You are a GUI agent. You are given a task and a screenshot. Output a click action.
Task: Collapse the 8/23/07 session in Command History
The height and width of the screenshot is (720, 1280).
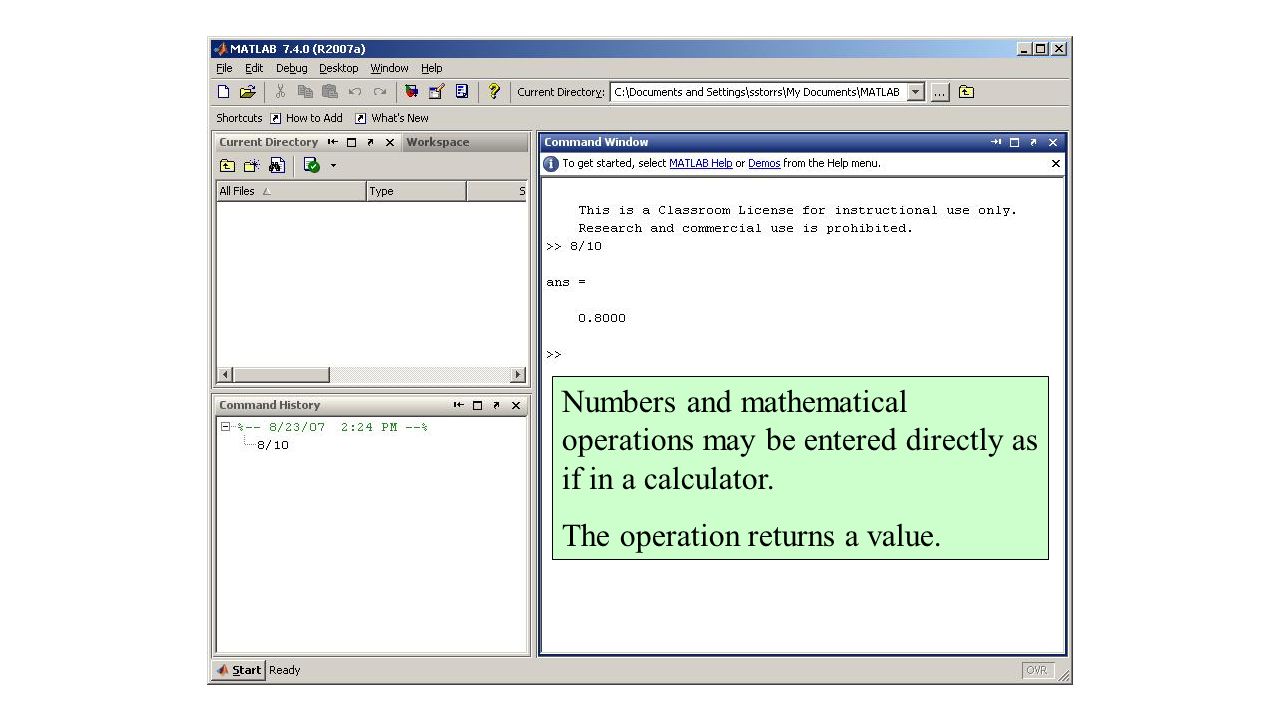226,427
